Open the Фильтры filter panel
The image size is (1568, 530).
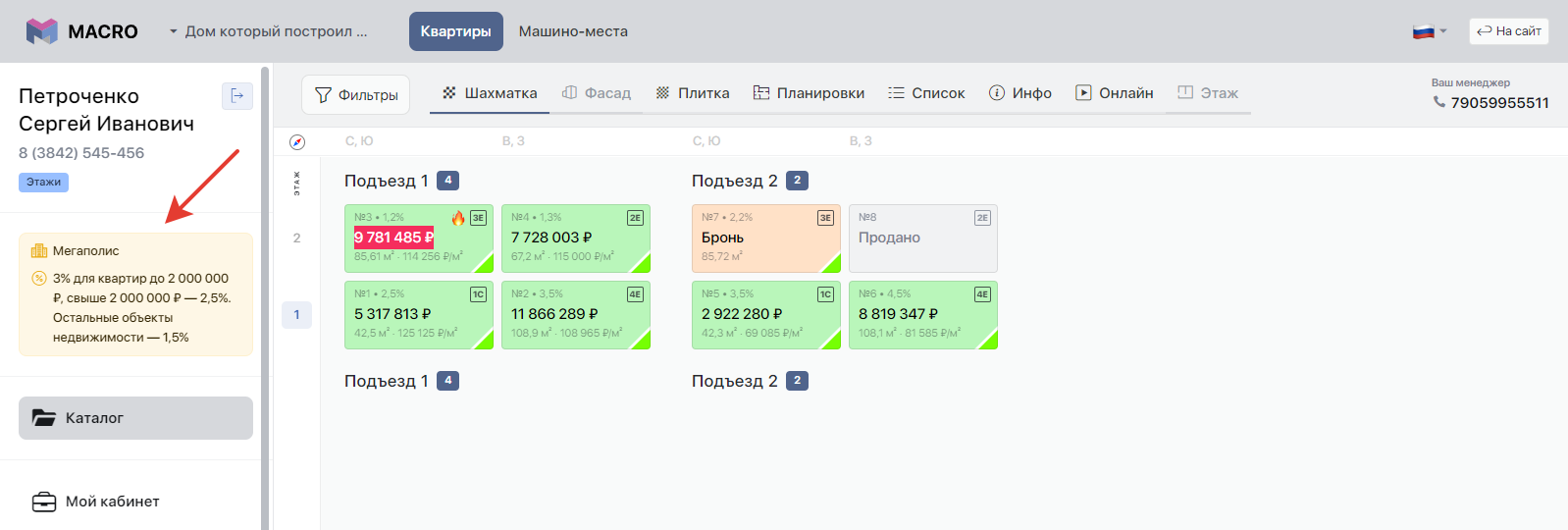355,94
